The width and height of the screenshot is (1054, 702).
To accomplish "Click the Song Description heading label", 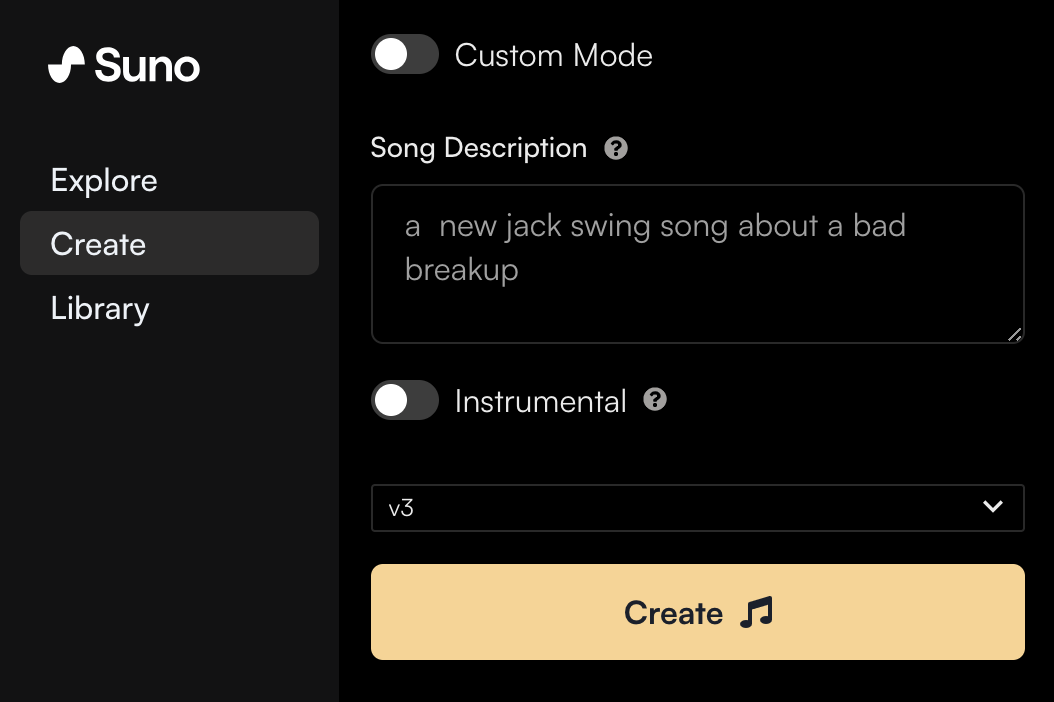I will (479, 148).
